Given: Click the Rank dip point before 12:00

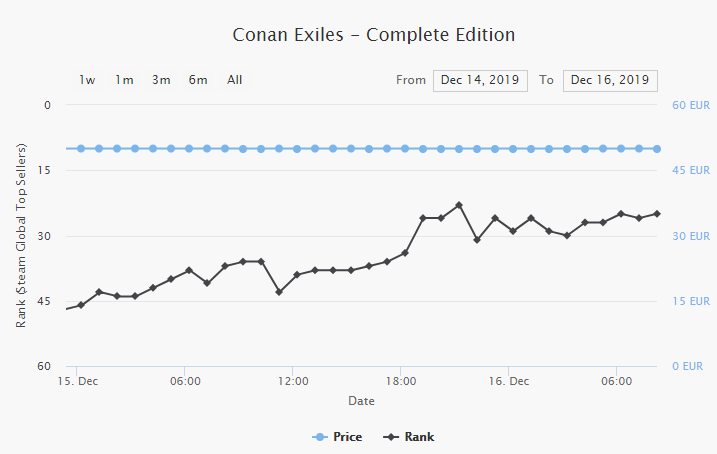Looking at the screenshot, I should pyautogui.click(x=279, y=292).
